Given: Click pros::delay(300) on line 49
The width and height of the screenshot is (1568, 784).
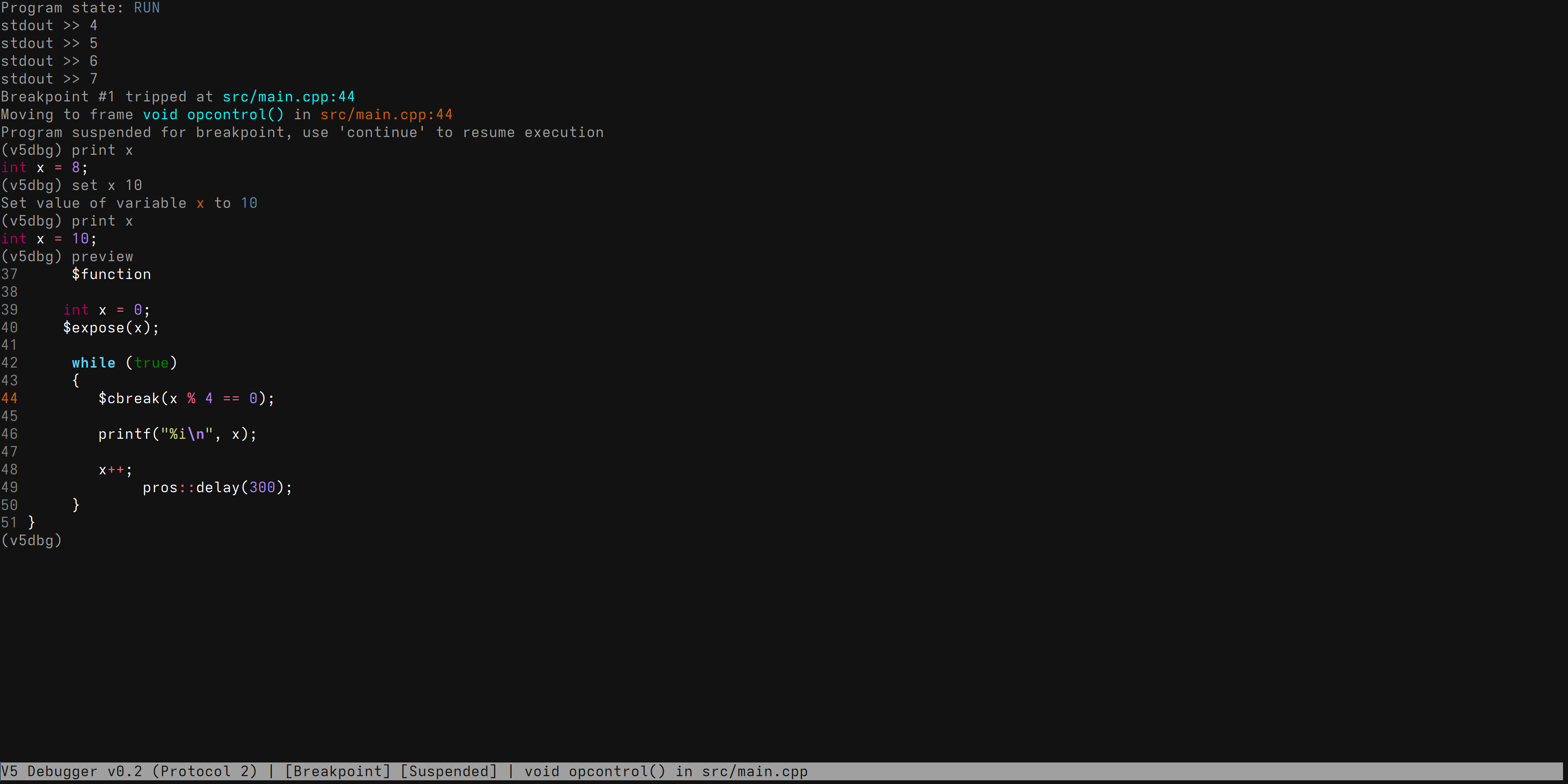Looking at the screenshot, I should (217, 487).
